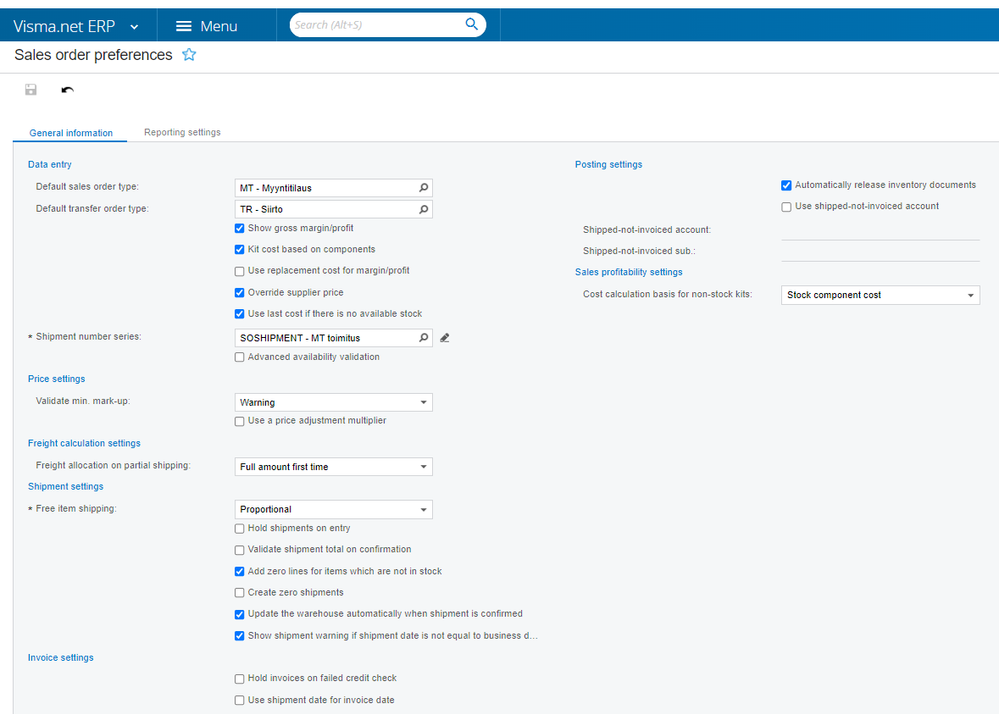Image resolution: width=999 pixels, height=714 pixels.
Task: Click the Posting settings heading
Action: point(608,164)
